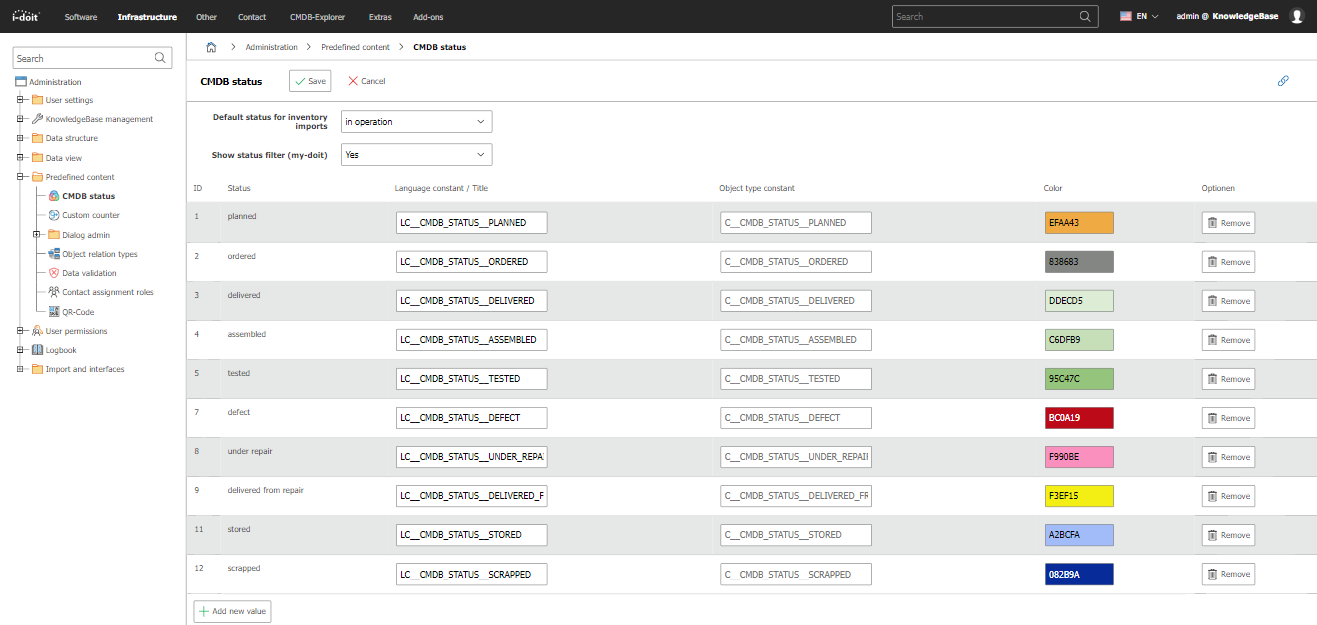Click the Custom counter tree icon
This screenshot has width=1317, height=625.
(54, 215)
